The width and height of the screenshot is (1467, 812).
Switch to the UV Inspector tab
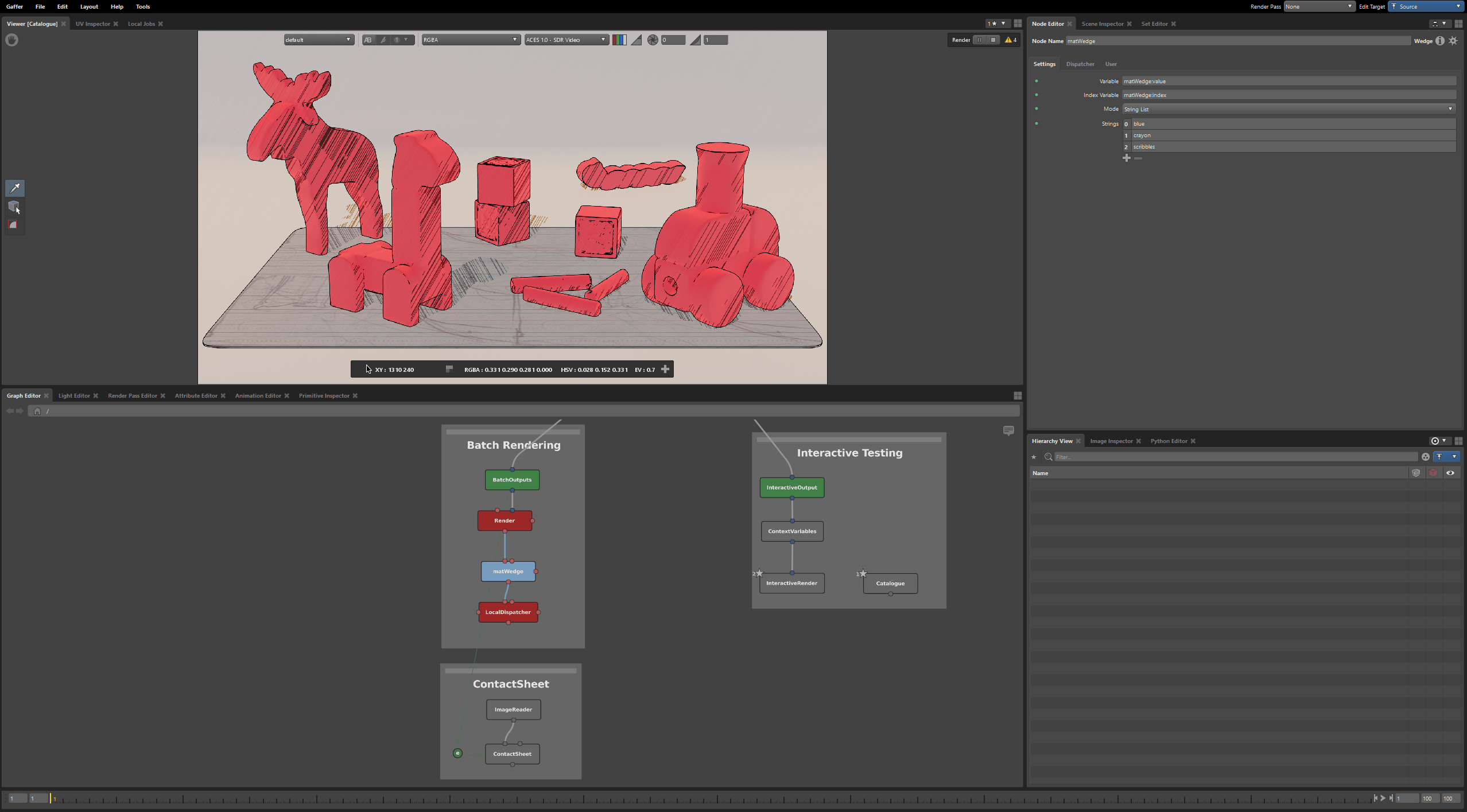pyautogui.click(x=92, y=24)
